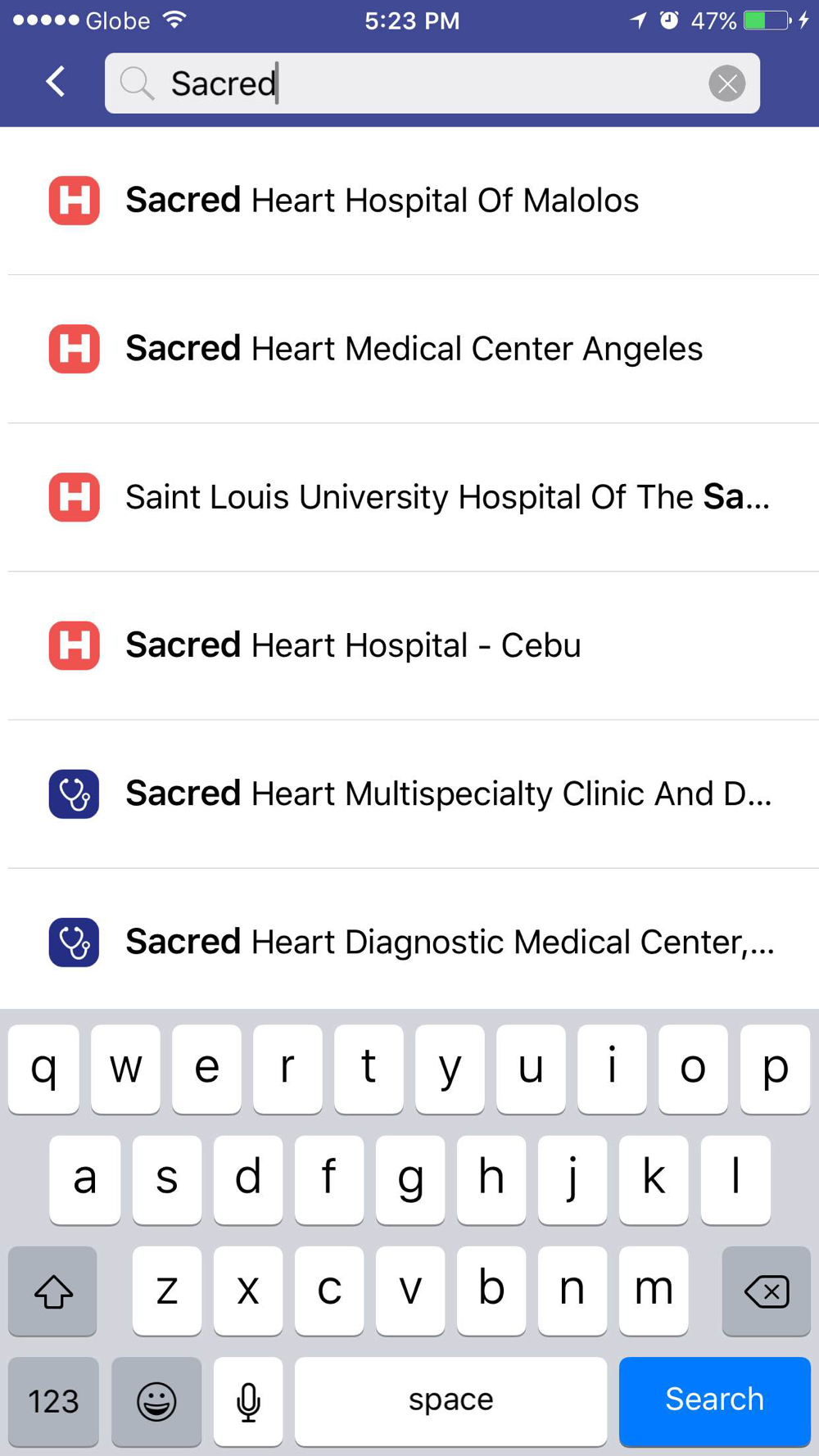Open the emoji keyboard

[x=156, y=1401]
